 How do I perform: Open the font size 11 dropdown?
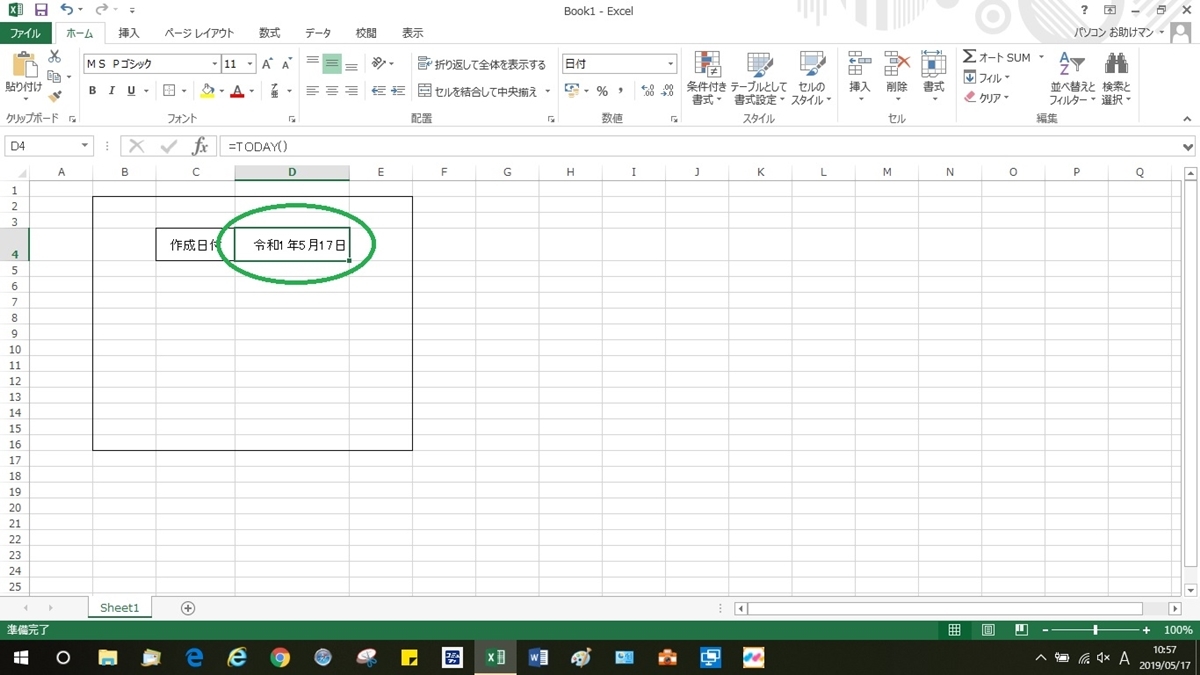250,64
